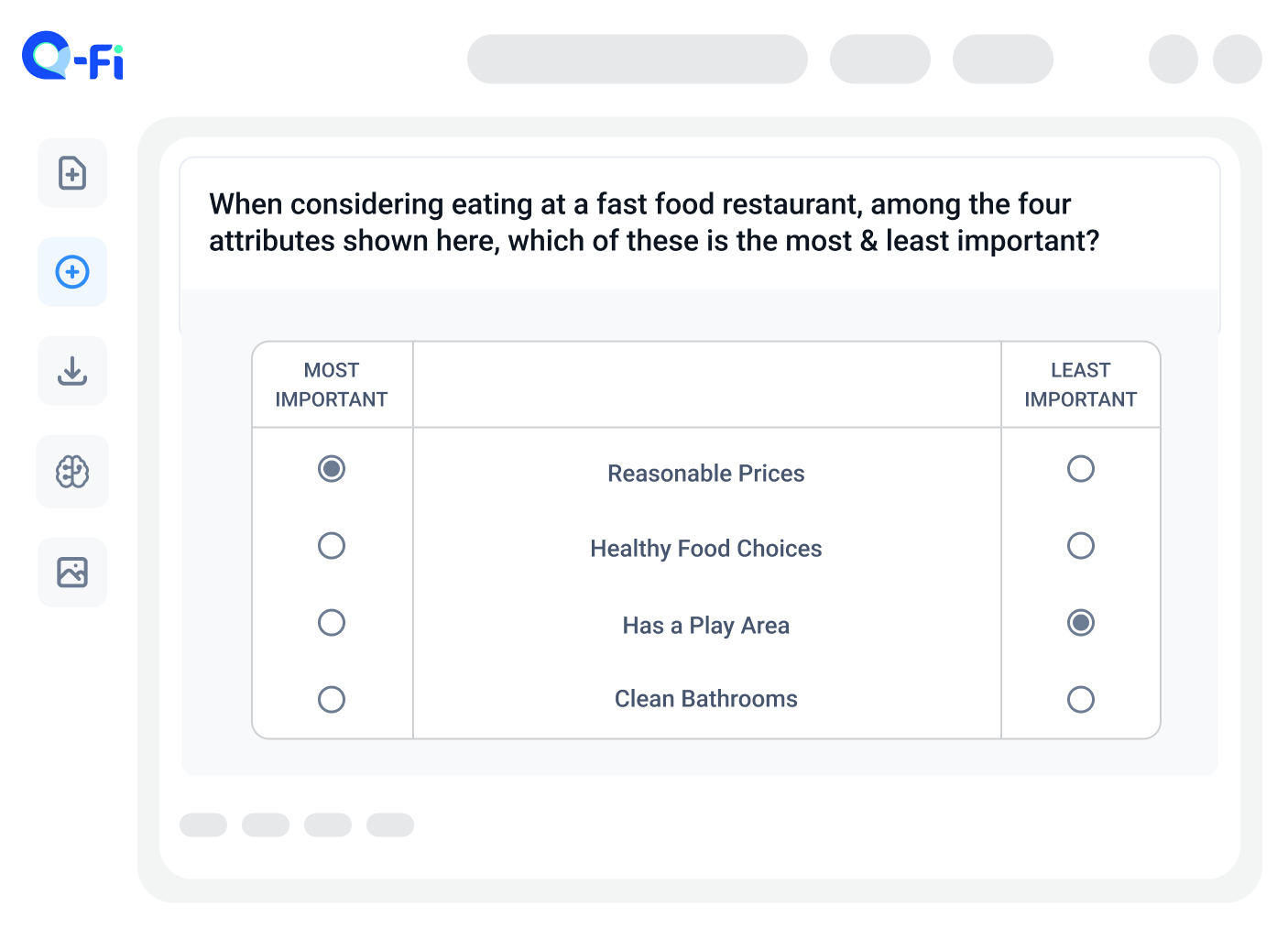
Task: Click the image gallery icon in sidebar
Action: click(72, 573)
